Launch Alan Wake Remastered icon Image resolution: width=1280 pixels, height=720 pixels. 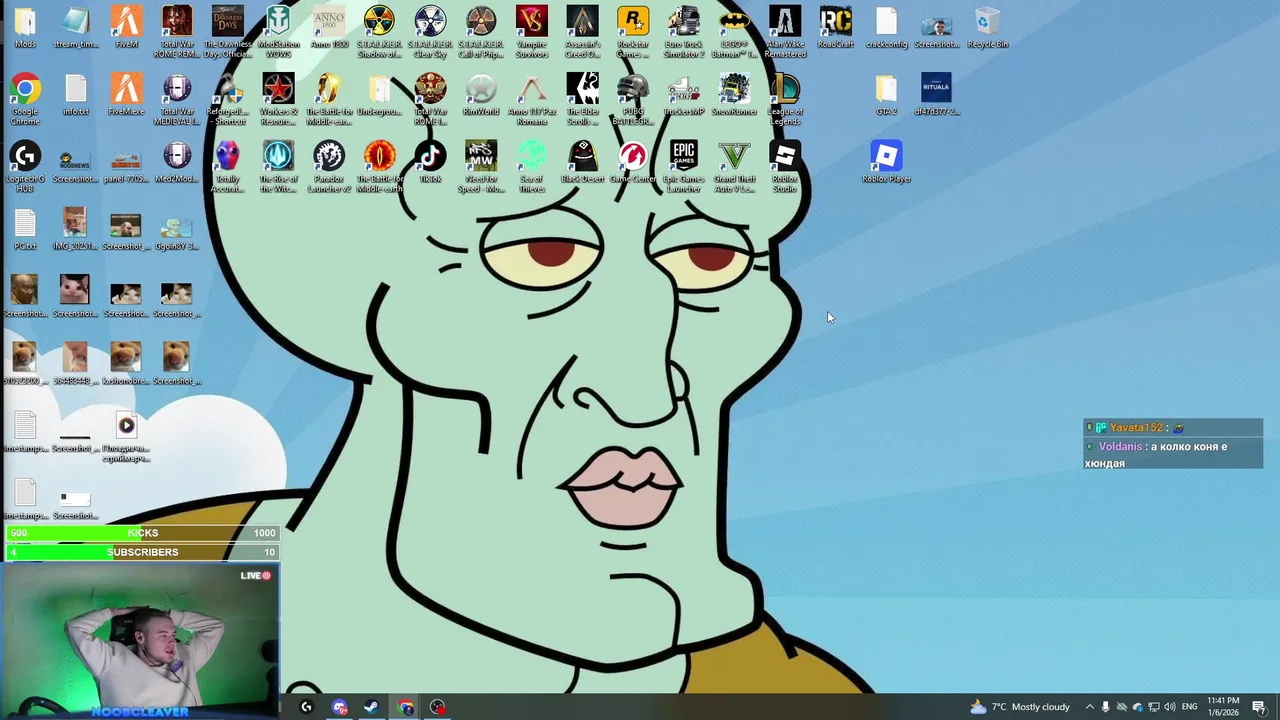point(785,32)
